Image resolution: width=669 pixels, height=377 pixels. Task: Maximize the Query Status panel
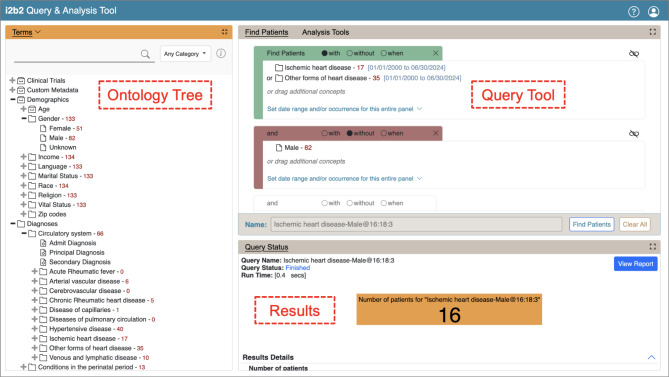652,246
